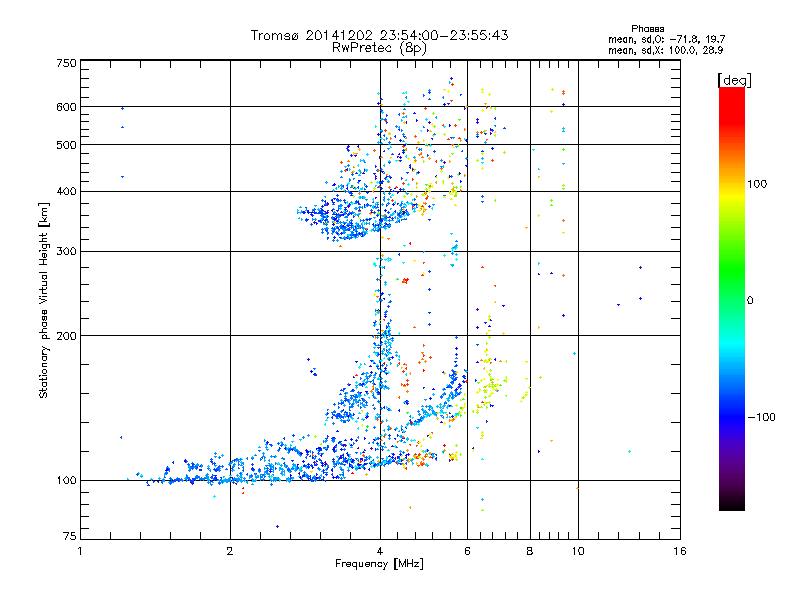Screen dimensions: 800x600
Task: Click the height axis tick label "750"
Action: pyautogui.click(x=67, y=63)
